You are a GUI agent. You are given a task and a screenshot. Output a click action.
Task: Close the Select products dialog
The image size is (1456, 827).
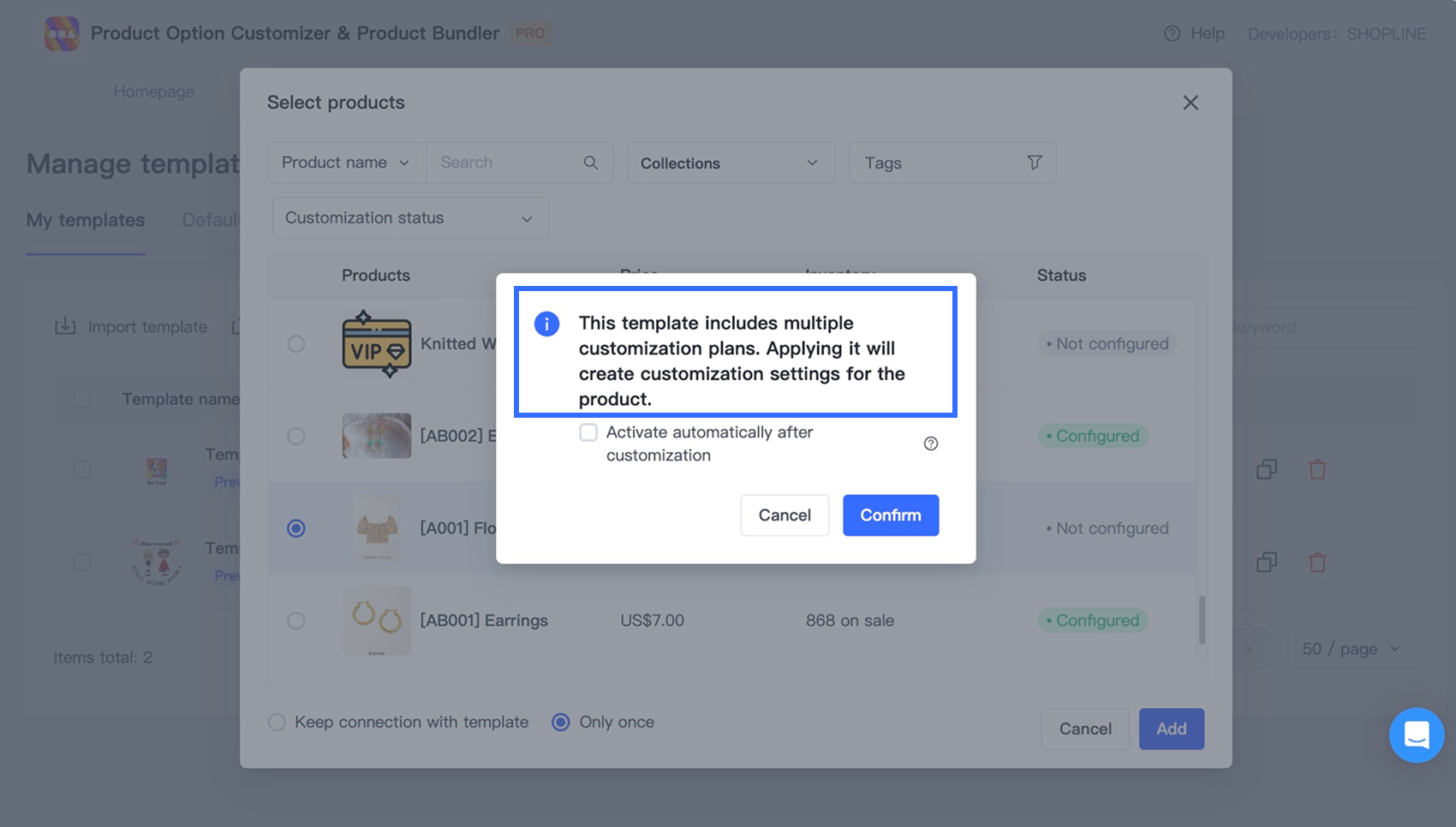pyautogui.click(x=1190, y=103)
